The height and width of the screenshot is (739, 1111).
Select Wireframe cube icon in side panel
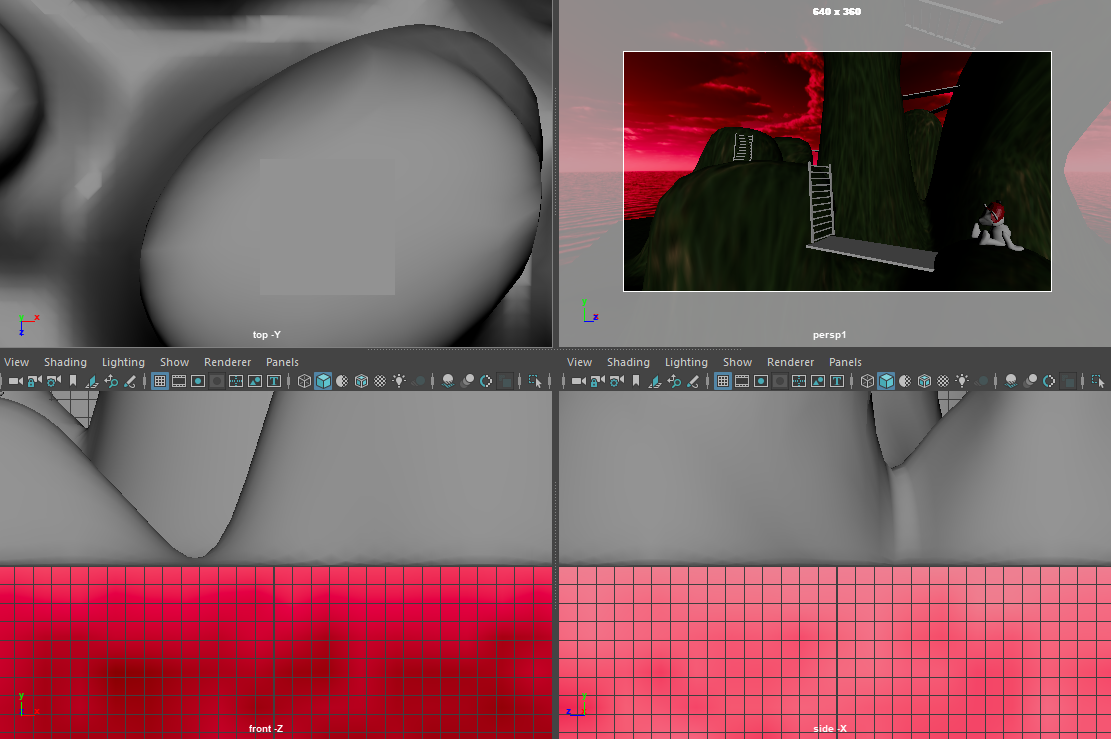pos(867,381)
